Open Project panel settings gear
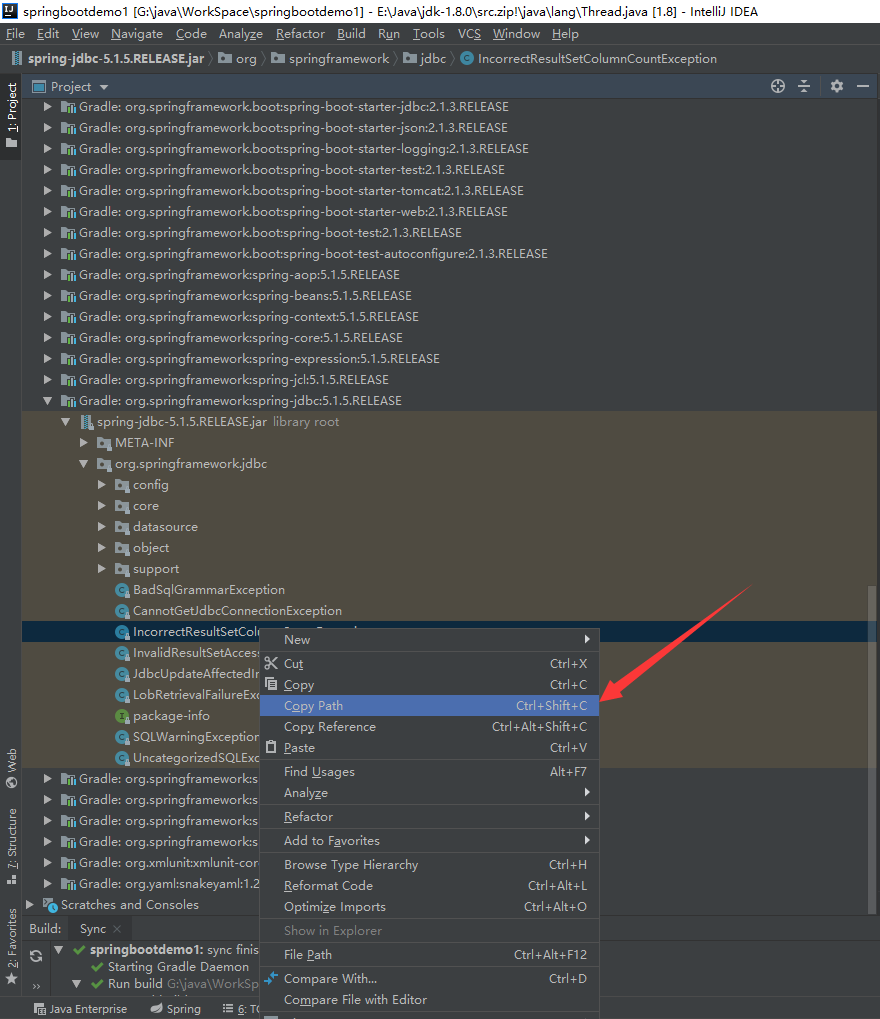The height and width of the screenshot is (1019, 880). (836, 86)
